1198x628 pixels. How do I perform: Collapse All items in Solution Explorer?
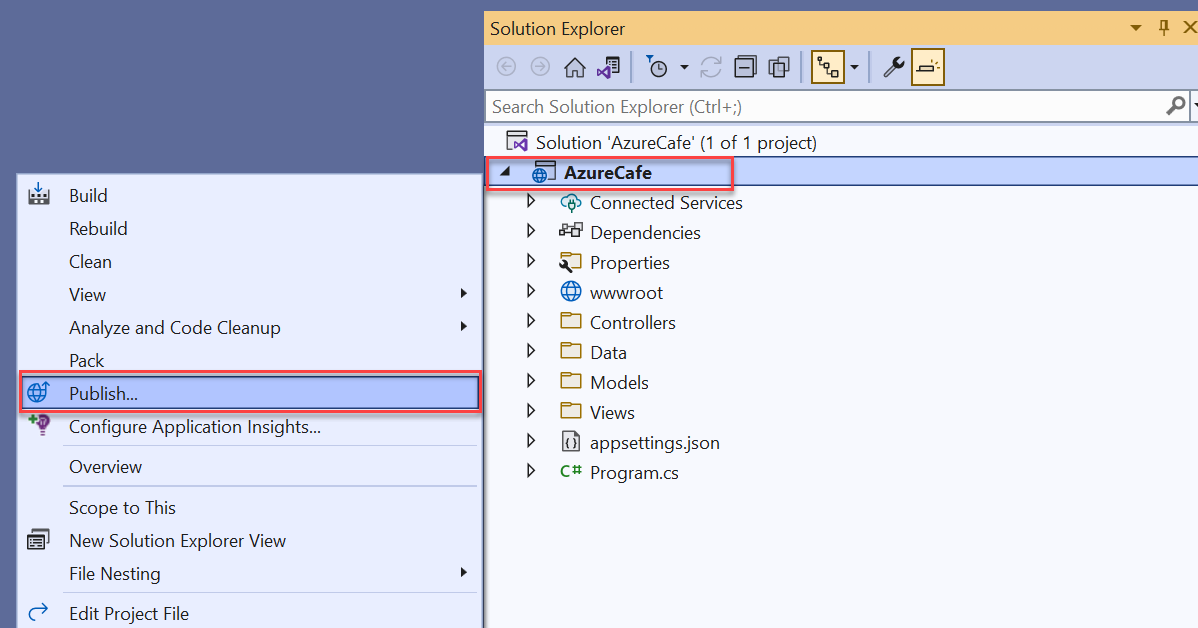pyautogui.click(x=745, y=67)
